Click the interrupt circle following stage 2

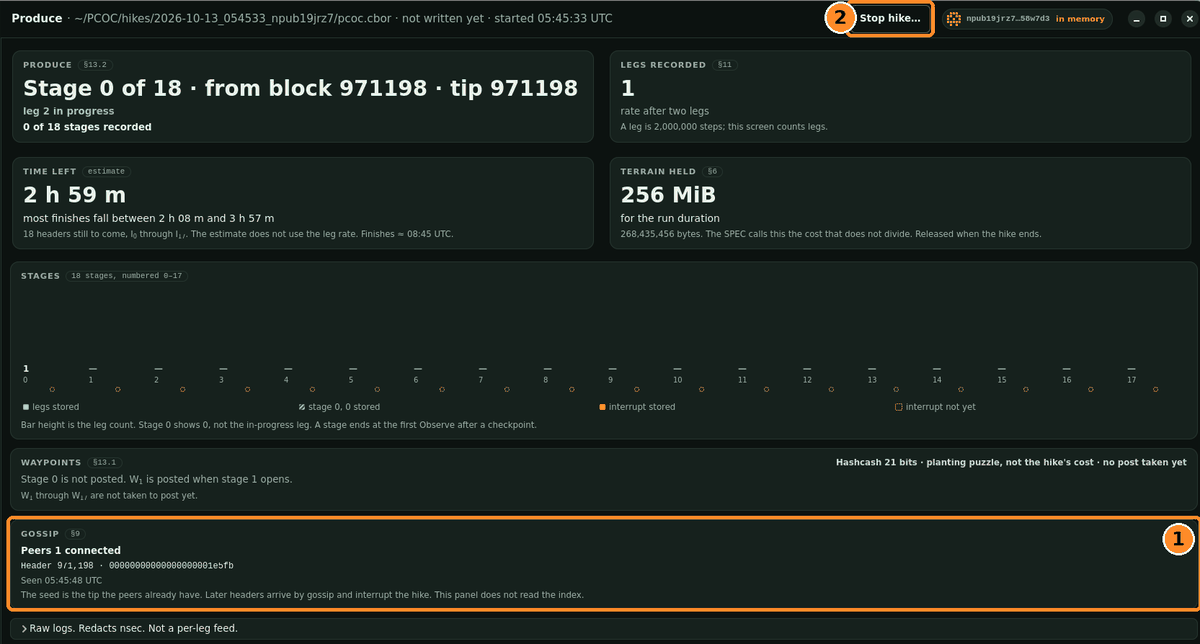click(x=183, y=390)
